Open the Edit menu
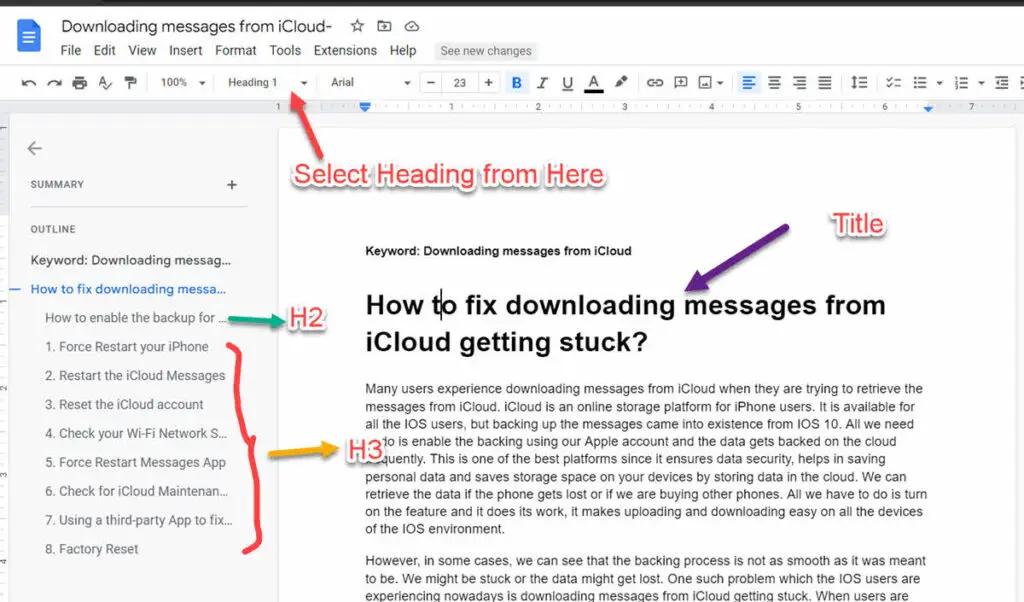 (104, 50)
